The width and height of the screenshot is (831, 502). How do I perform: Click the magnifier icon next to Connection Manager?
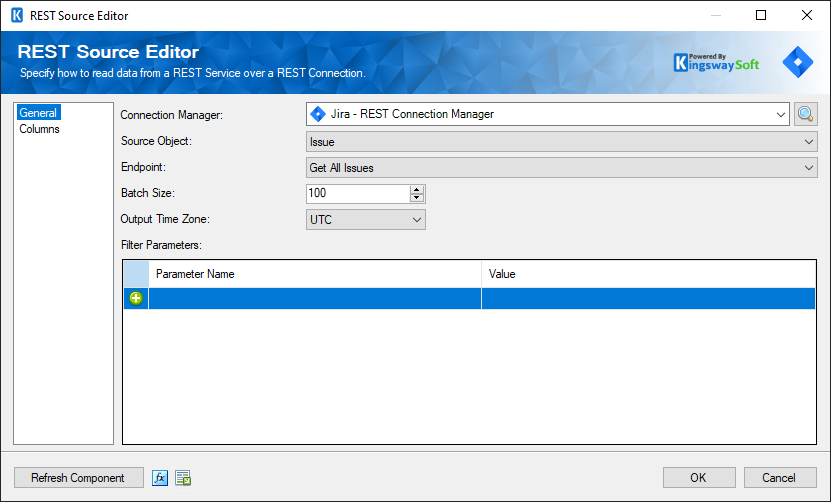point(806,114)
